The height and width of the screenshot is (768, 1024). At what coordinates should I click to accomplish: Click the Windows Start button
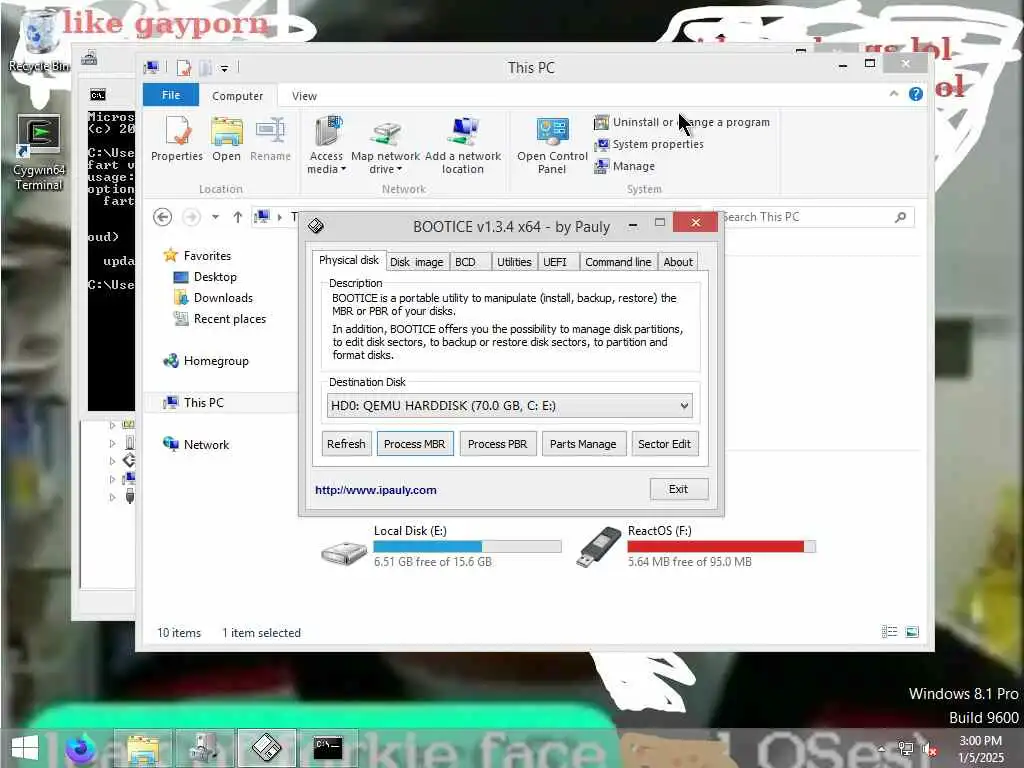point(25,748)
